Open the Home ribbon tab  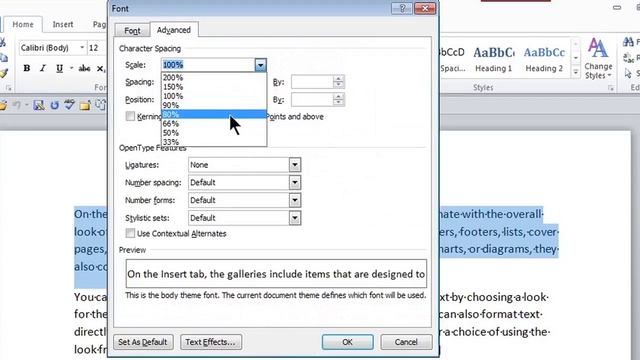(23, 24)
